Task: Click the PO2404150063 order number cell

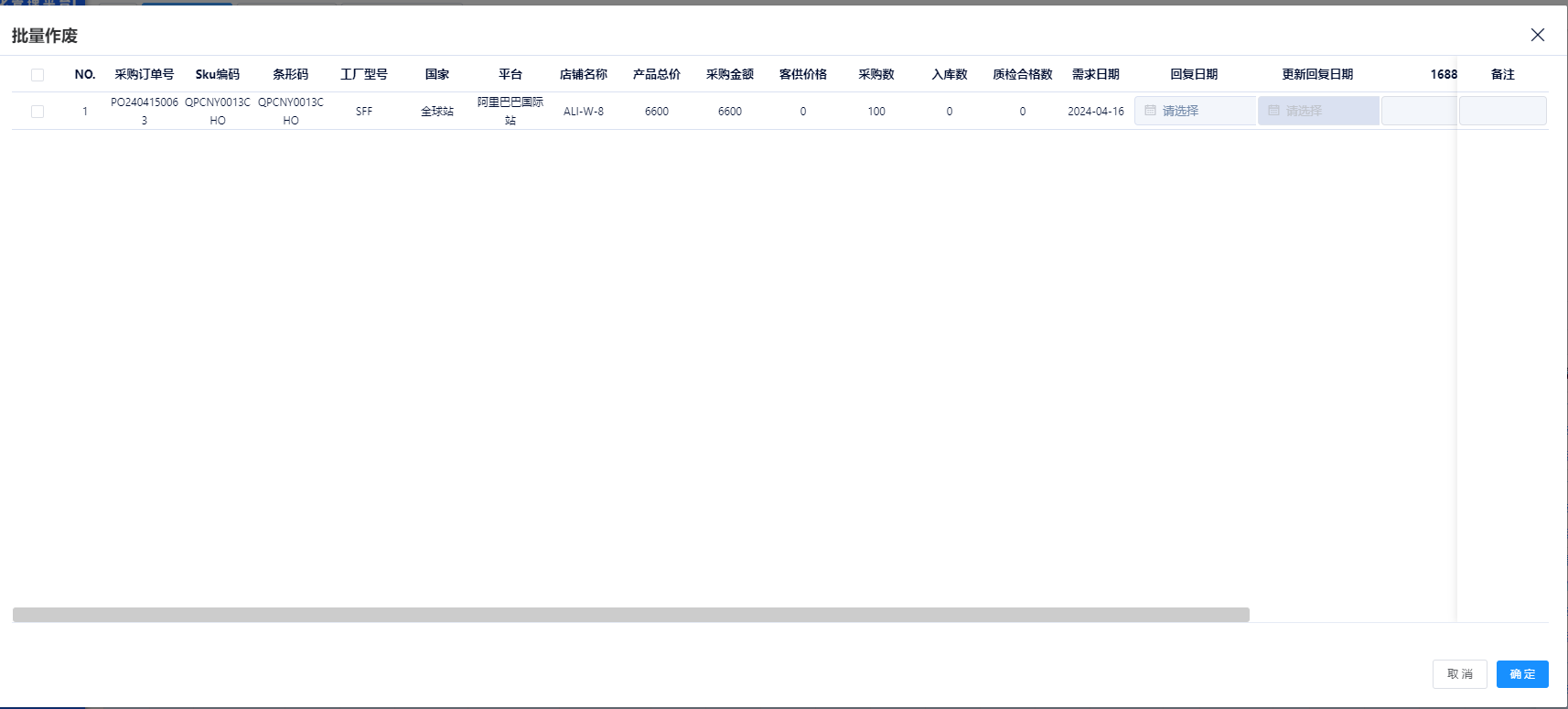Action: point(145,111)
